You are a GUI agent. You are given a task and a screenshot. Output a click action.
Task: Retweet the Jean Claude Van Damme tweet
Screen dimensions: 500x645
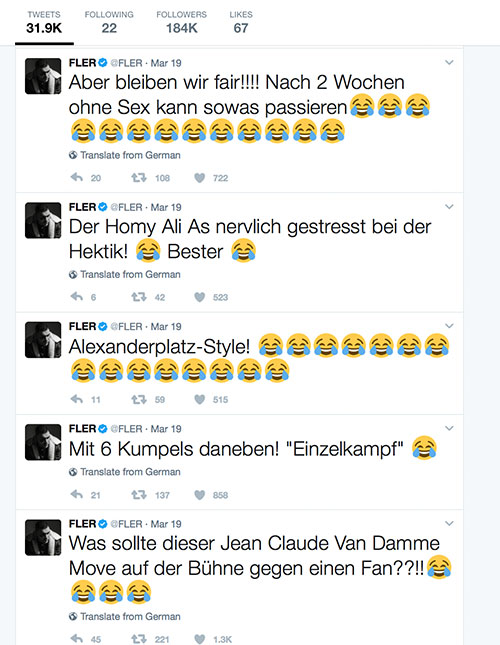point(139,639)
